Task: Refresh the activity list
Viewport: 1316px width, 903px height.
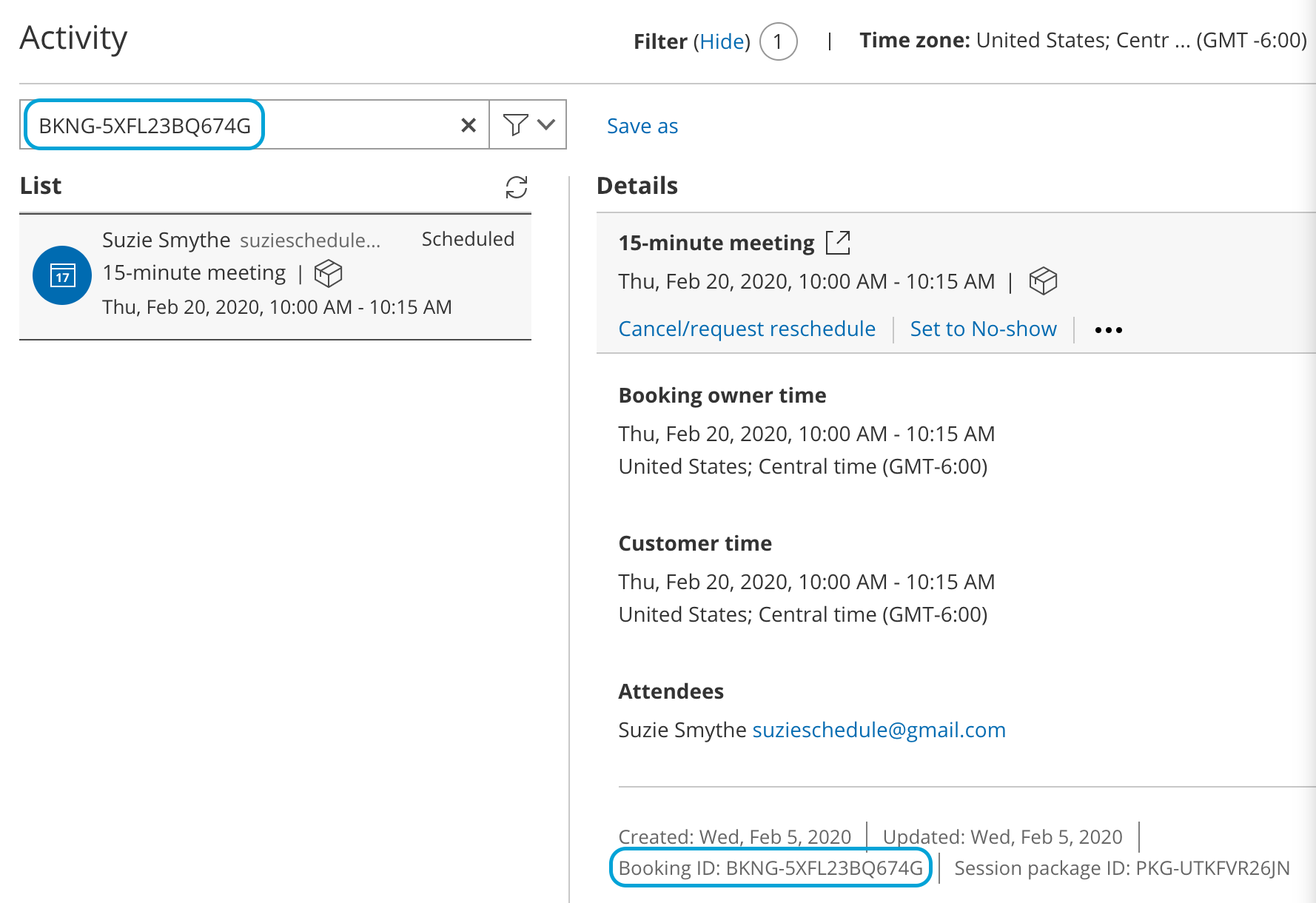Action: (516, 187)
